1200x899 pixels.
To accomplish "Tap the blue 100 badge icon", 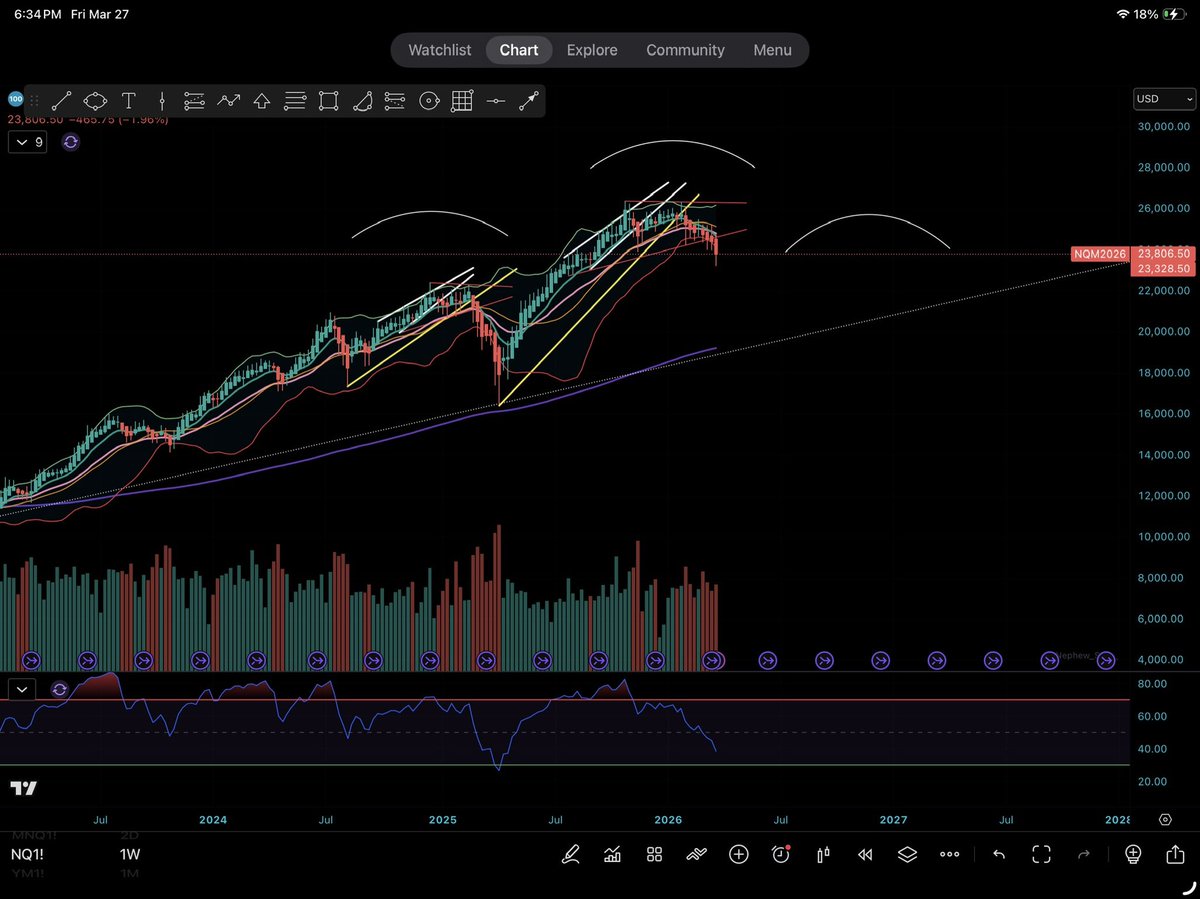I will 15,99.
